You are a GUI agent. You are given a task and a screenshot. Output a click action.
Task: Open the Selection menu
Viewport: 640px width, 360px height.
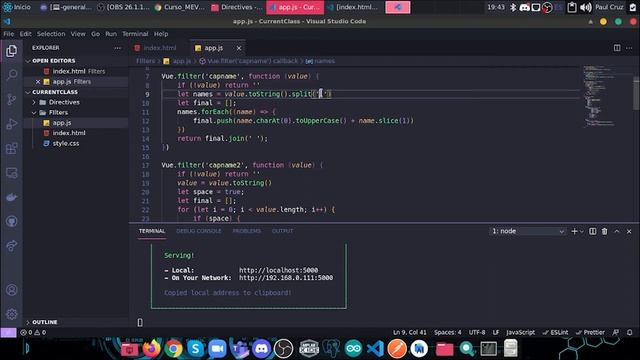point(51,34)
